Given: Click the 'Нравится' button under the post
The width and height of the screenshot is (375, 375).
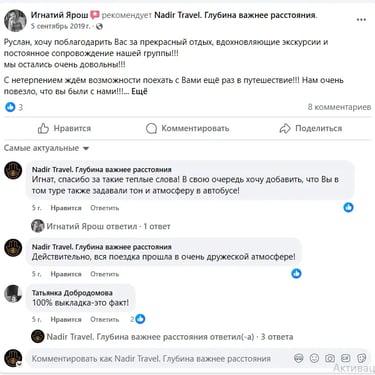Looking at the screenshot, I should [x=64, y=128].
